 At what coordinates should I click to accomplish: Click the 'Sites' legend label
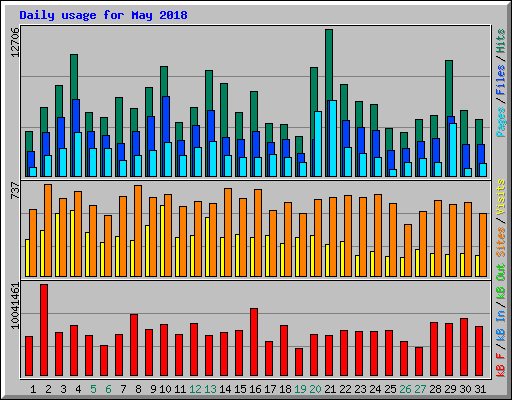pyautogui.click(x=501, y=242)
